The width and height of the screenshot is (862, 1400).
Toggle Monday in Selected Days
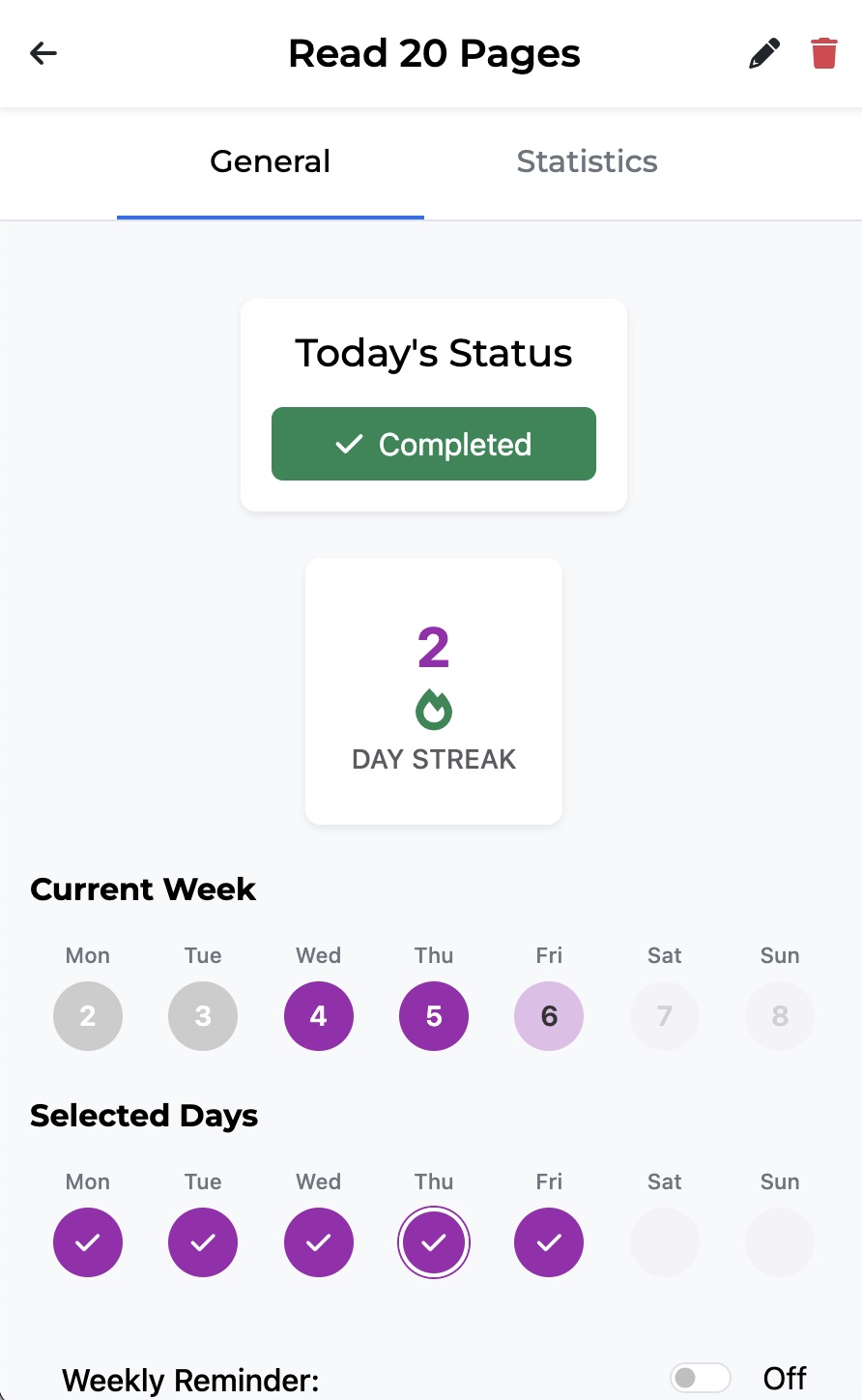[x=88, y=1242]
